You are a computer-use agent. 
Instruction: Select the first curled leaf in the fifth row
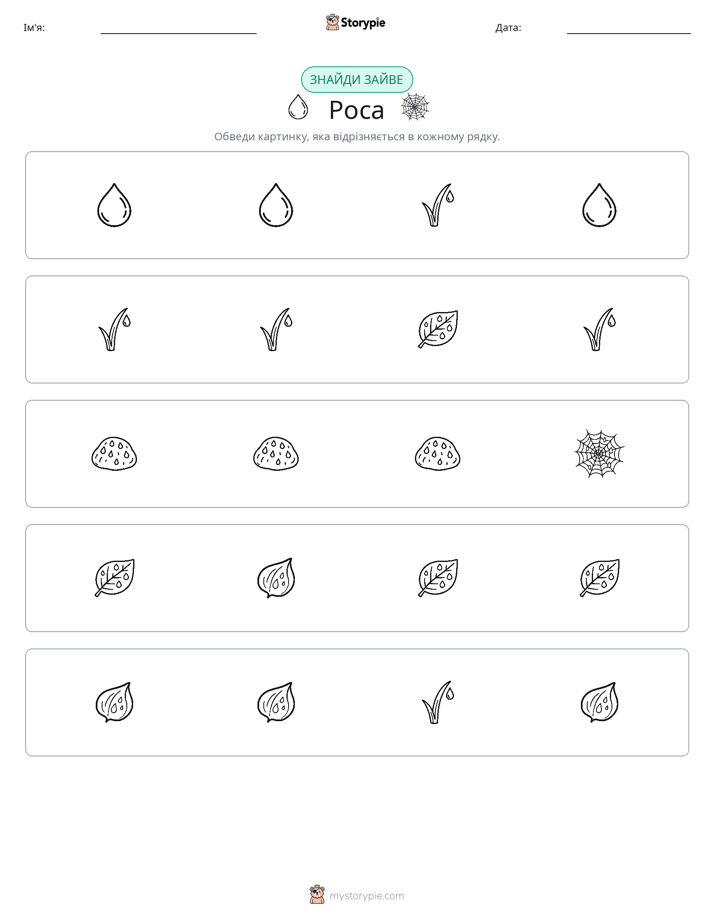click(x=114, y=702)
